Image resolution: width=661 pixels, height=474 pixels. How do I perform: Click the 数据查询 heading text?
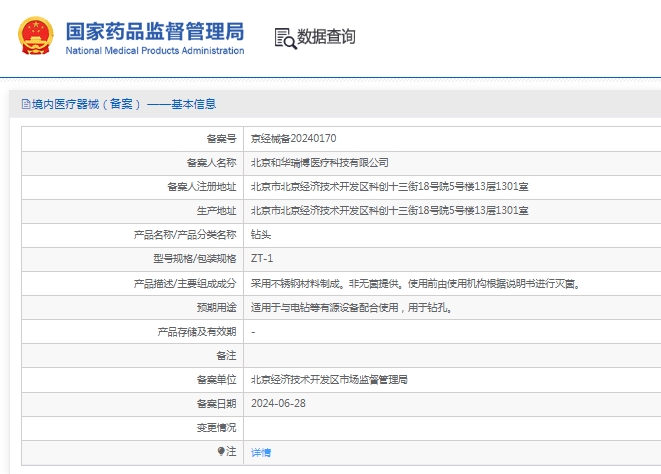[x=326, y=37]
